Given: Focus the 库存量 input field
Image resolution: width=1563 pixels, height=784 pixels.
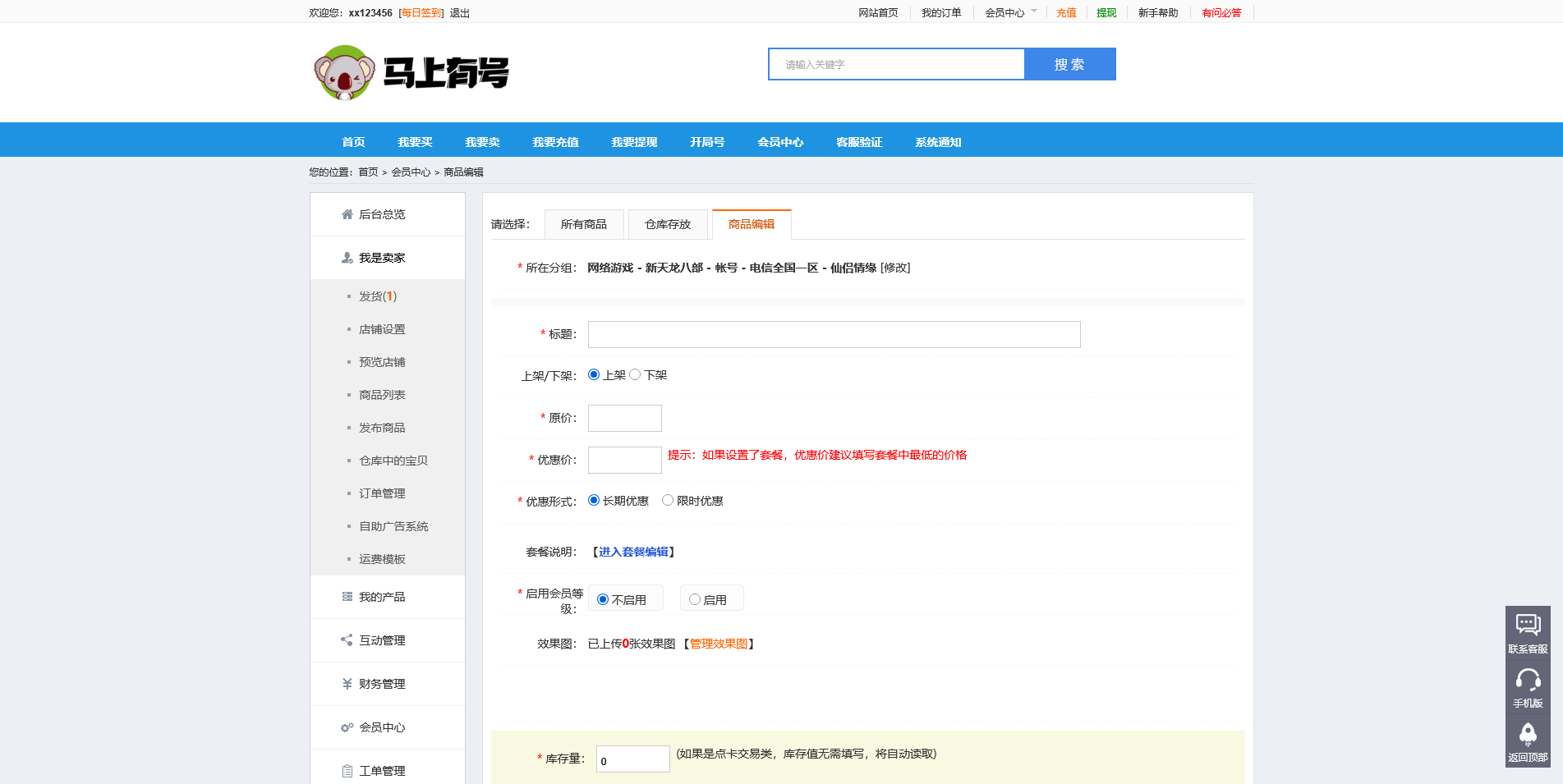Looking at the screenshot, I should coord(633,759).
